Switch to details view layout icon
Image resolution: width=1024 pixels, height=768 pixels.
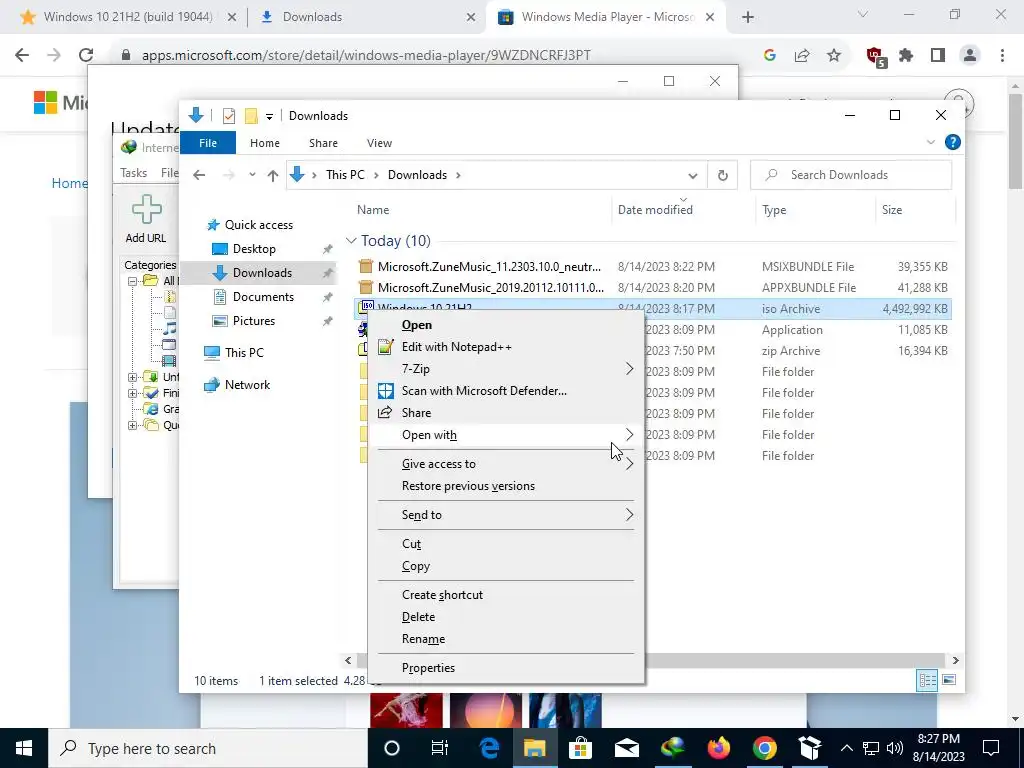click(927, 680)
